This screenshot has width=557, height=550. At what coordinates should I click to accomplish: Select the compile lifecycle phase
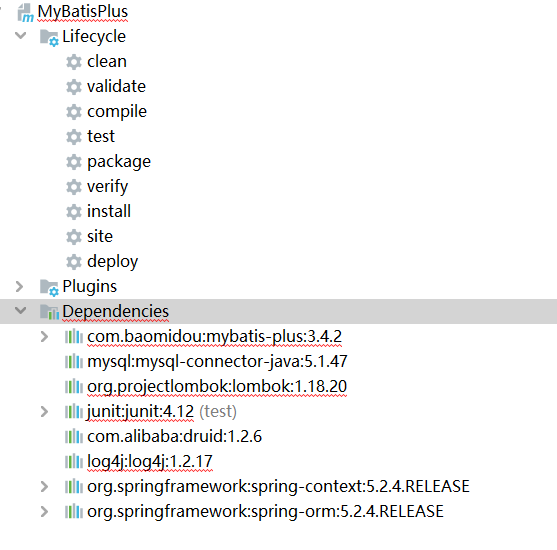point(117,112)
